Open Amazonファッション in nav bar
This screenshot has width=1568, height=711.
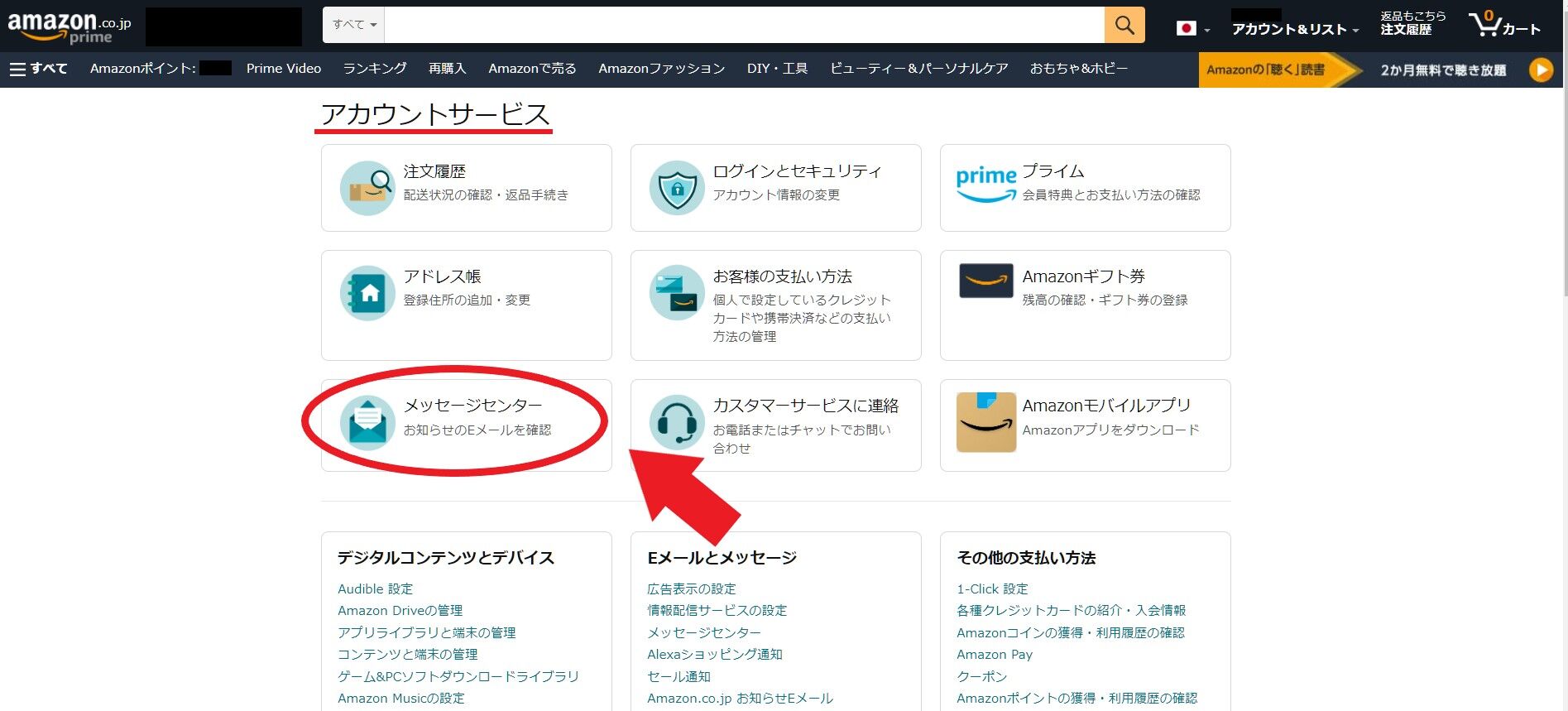coord(662,69)
